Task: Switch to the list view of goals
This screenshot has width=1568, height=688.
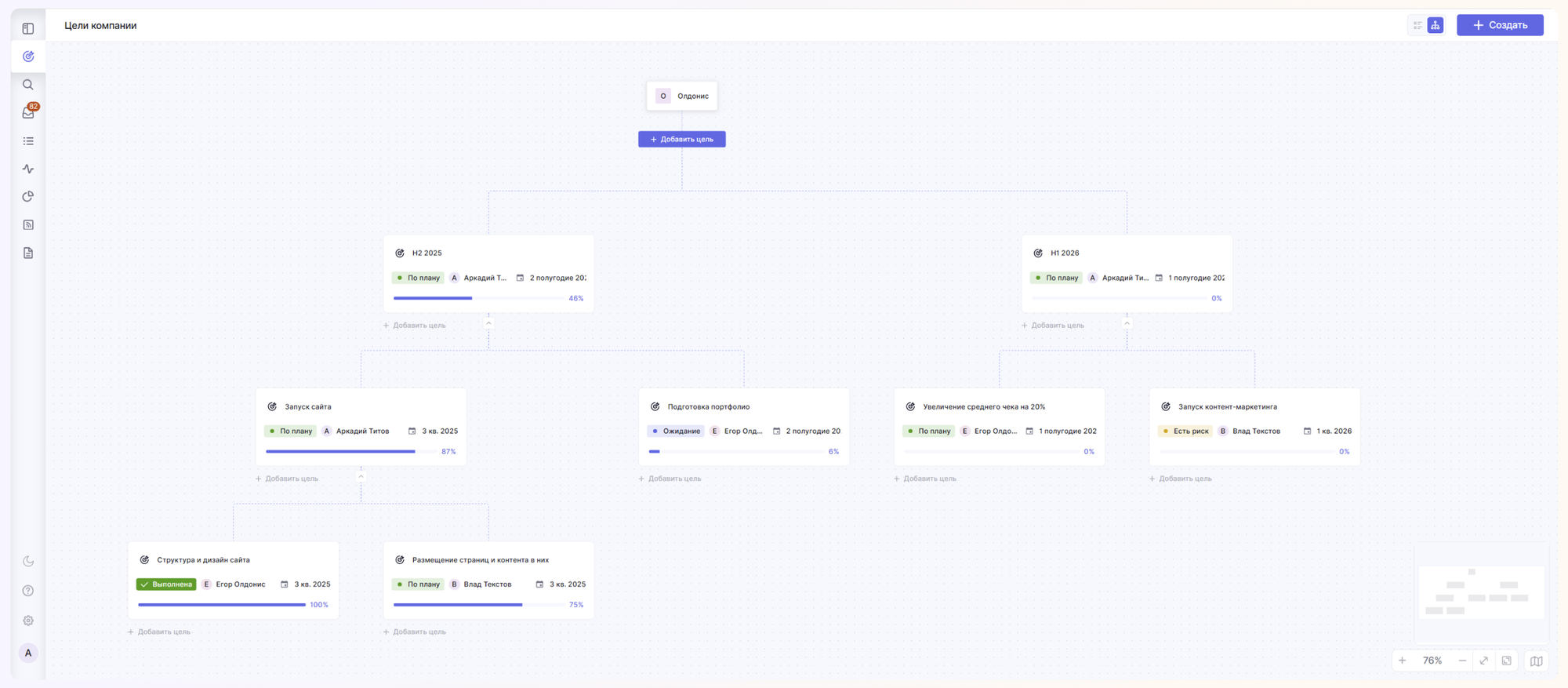Action: tap(1417, 25)
